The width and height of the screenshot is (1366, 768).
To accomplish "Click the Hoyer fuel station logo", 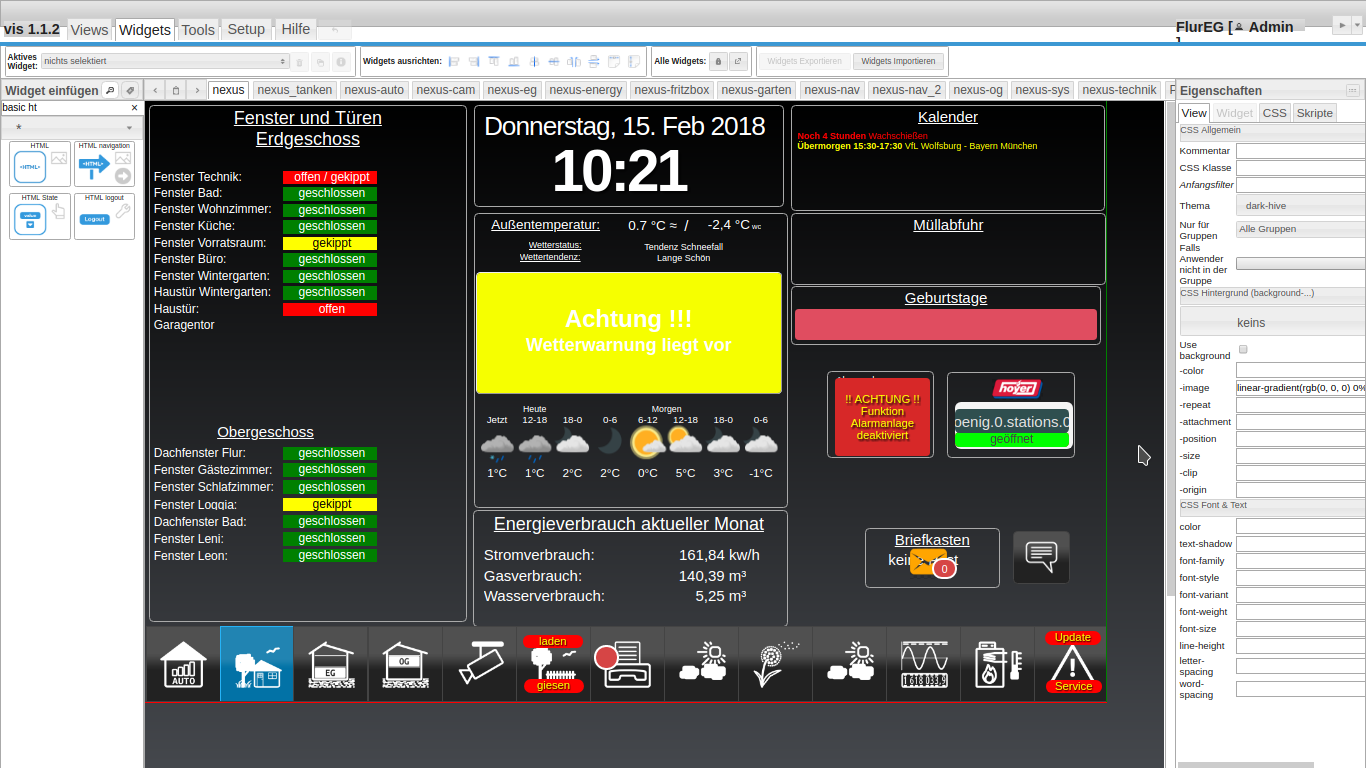I will pyautogui.click(x=1016, y=388).
